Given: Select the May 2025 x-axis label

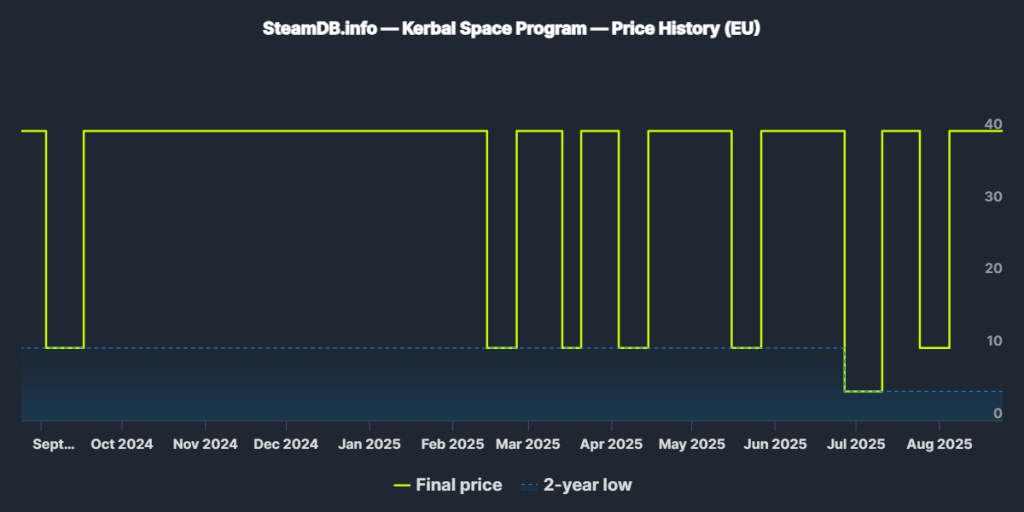Looking at the screenshot, I should click(x=692, y=443).
